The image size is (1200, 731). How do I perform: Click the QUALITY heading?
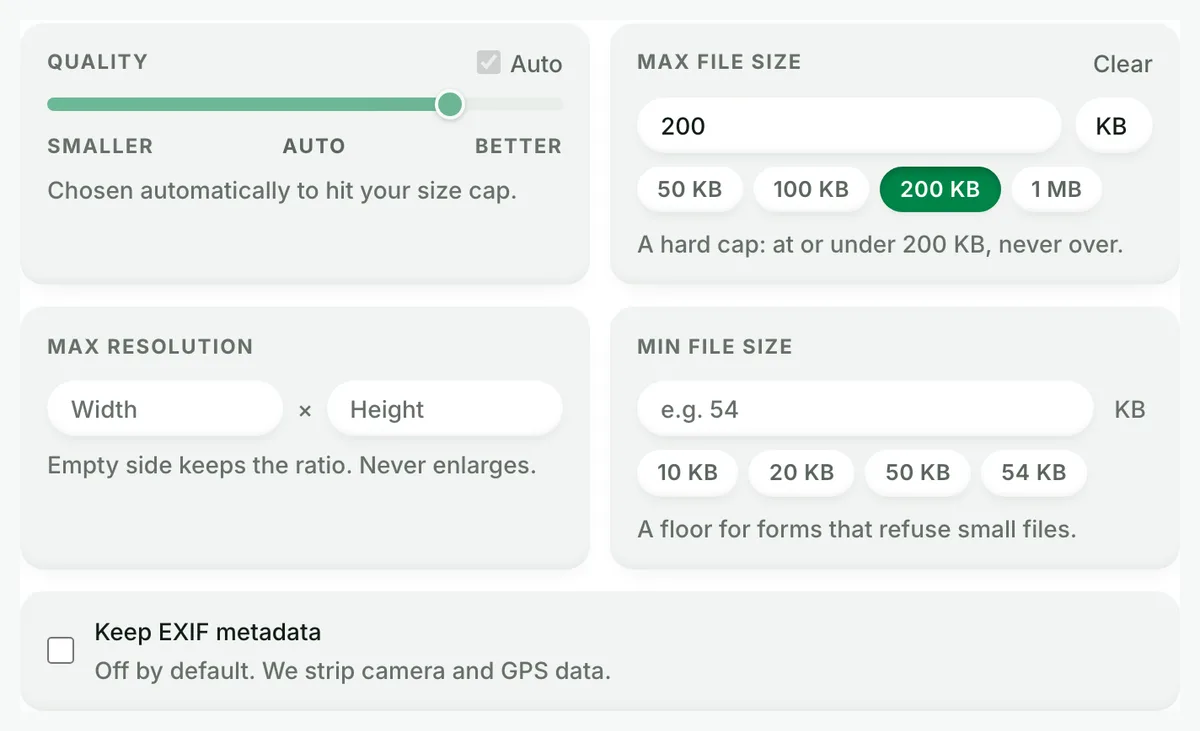[x=98, y=62]
